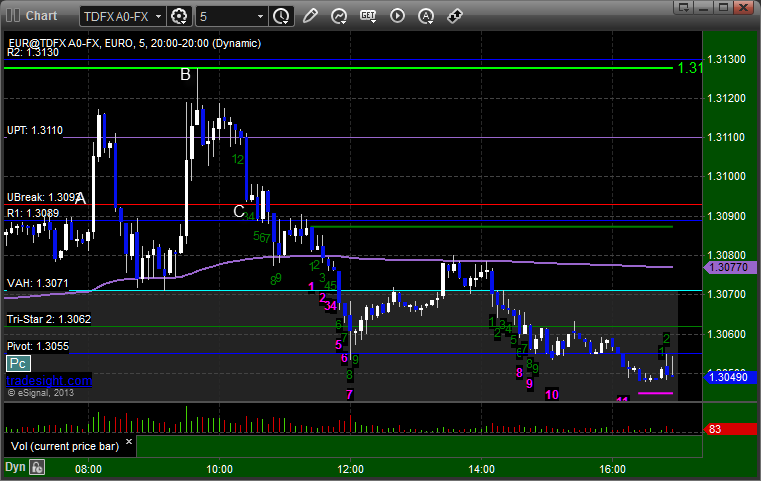Image resolution: width=761 pixels, height=481 pixels.
Task: Minimize the Chart window
Action: pos(704,7)
